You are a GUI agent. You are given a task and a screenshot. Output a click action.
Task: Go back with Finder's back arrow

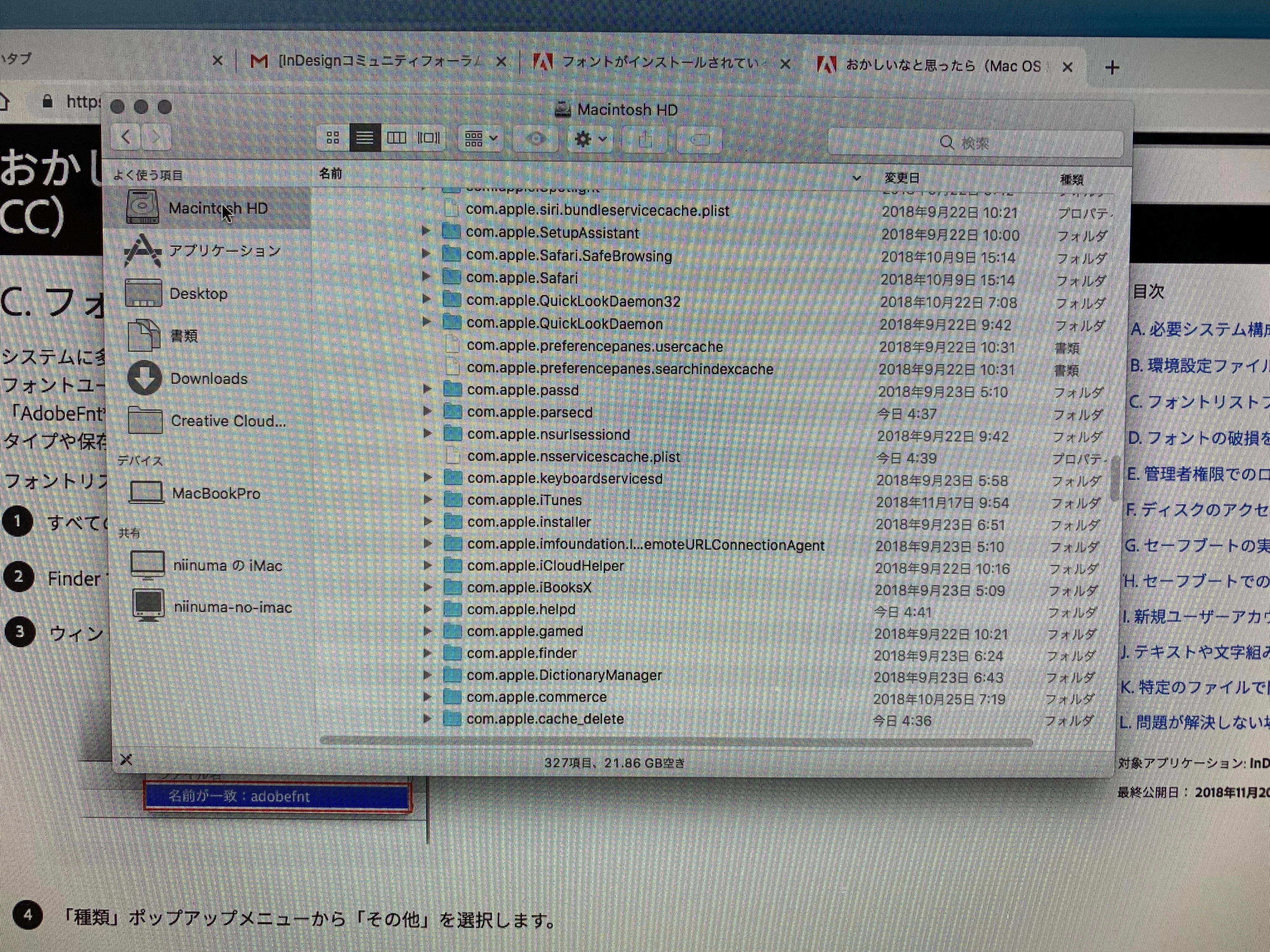[127, 137]
